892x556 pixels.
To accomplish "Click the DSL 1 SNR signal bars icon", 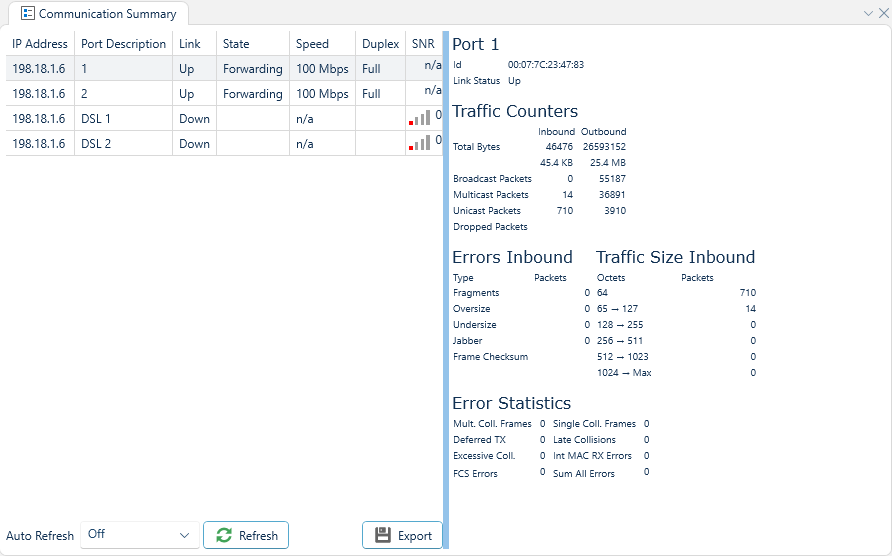I will tap(420, 118).
